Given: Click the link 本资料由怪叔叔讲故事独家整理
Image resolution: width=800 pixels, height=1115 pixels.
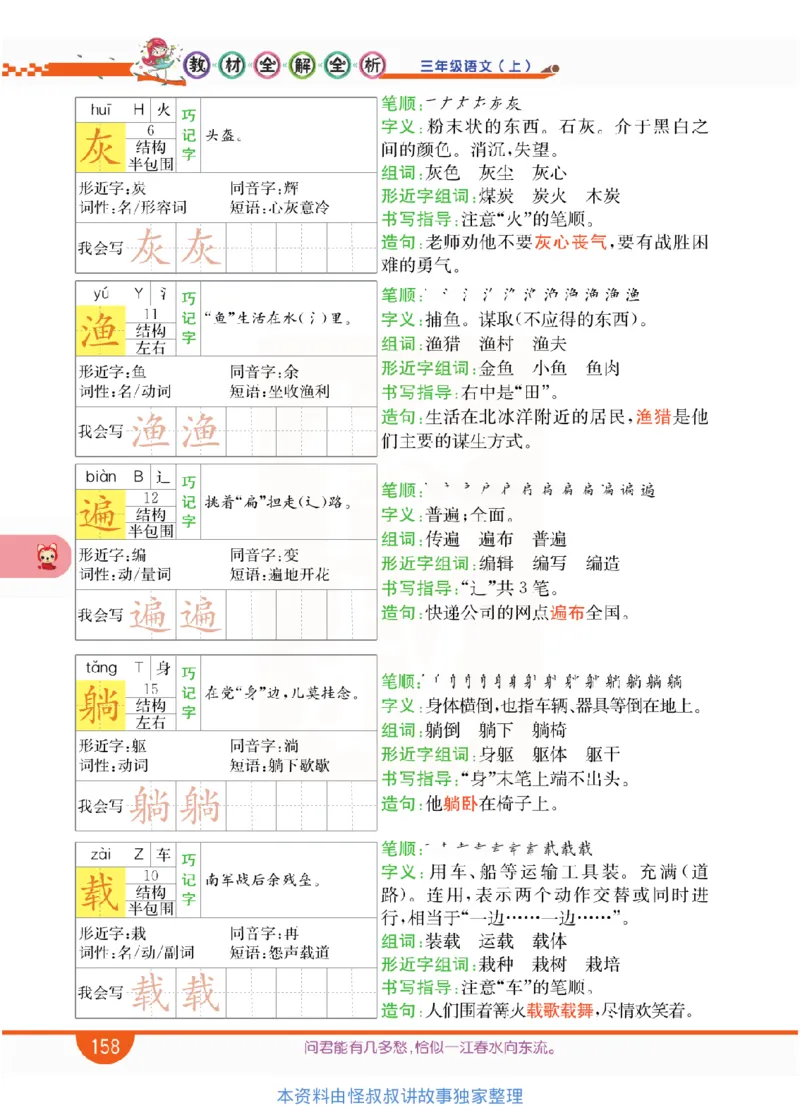Looking at the screenshot, I should pos(400,1094).
